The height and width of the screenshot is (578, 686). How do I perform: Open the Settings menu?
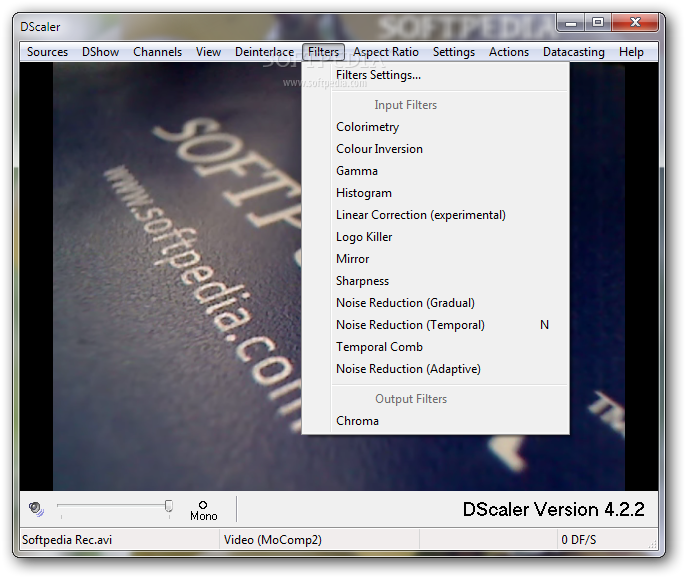[454, 52]
